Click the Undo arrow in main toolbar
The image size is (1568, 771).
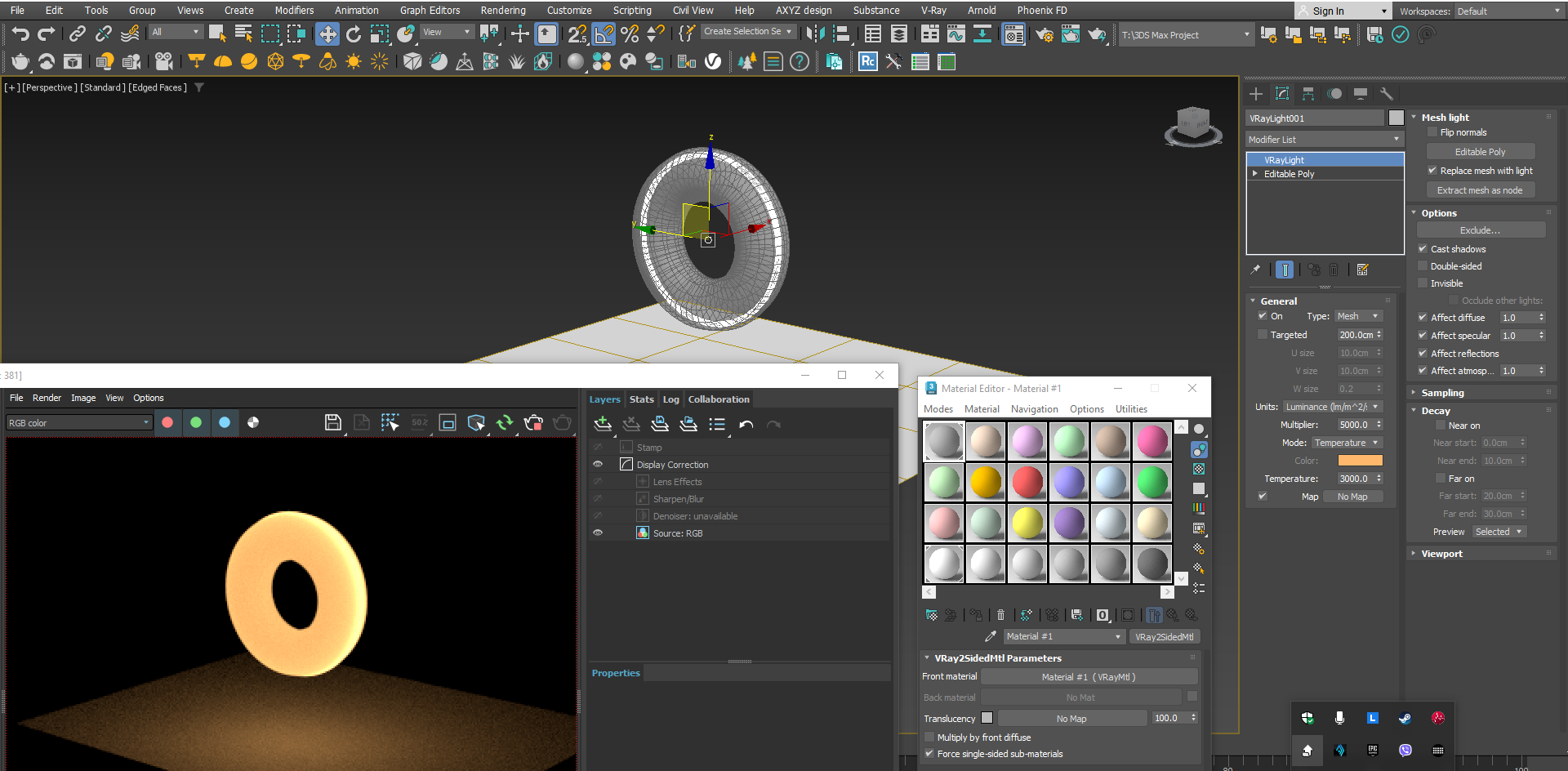pos(20,33)
